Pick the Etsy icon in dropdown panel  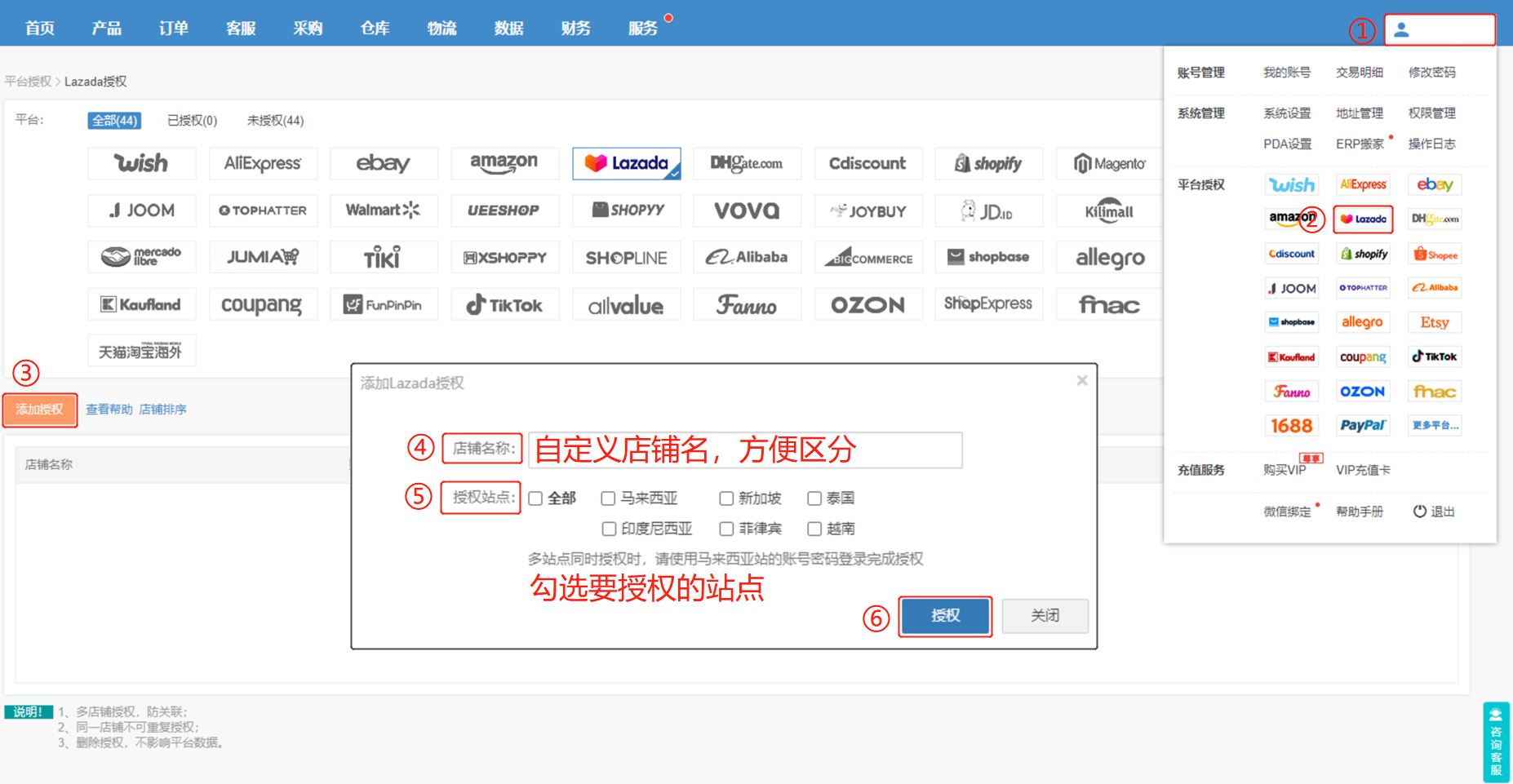click(1434, 322)
